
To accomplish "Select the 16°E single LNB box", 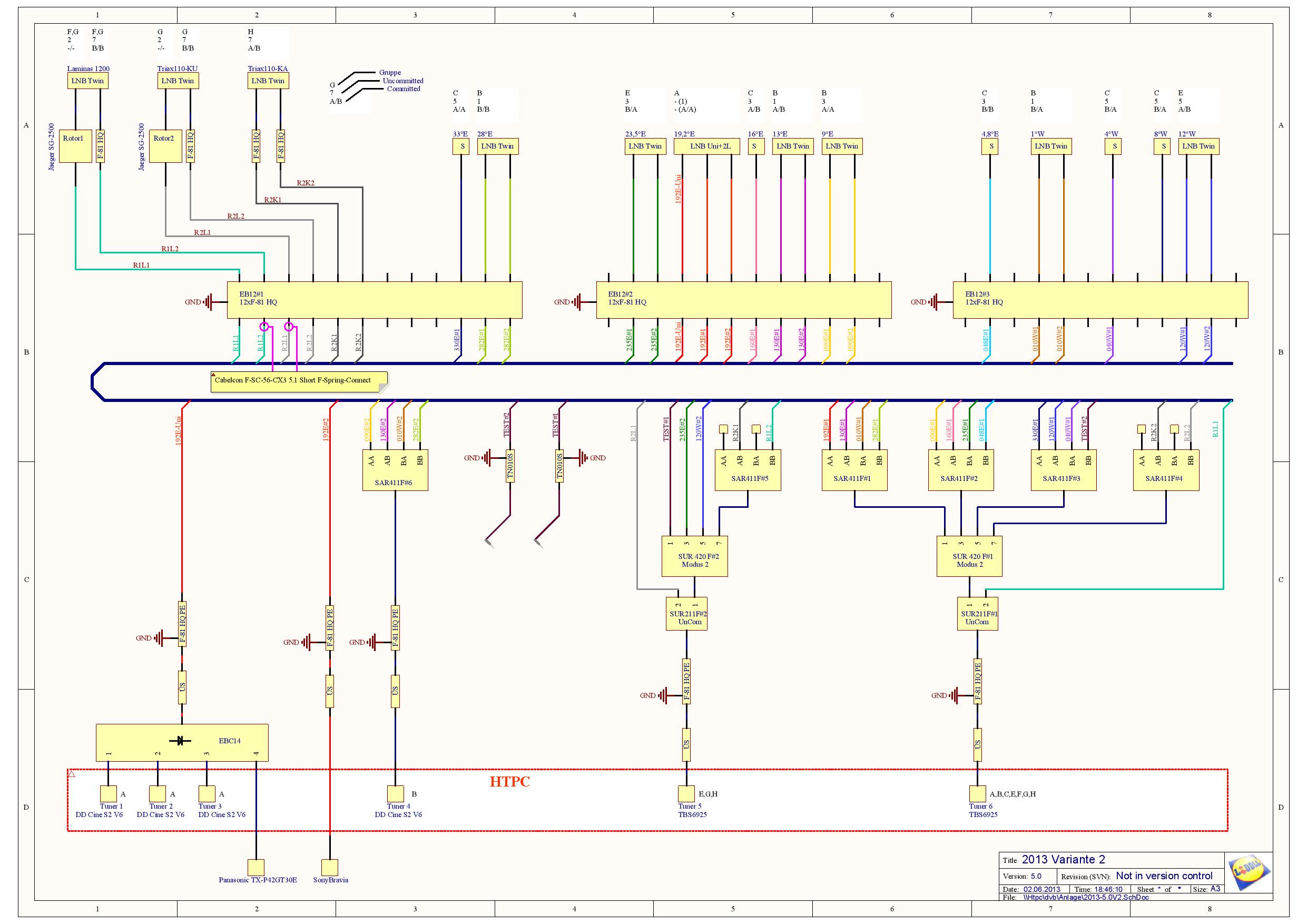I will (x=756, y=146).
